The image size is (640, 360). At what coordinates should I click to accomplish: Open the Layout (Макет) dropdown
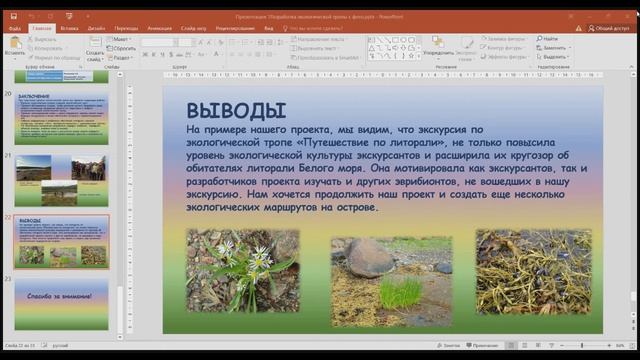coord(120,39)
